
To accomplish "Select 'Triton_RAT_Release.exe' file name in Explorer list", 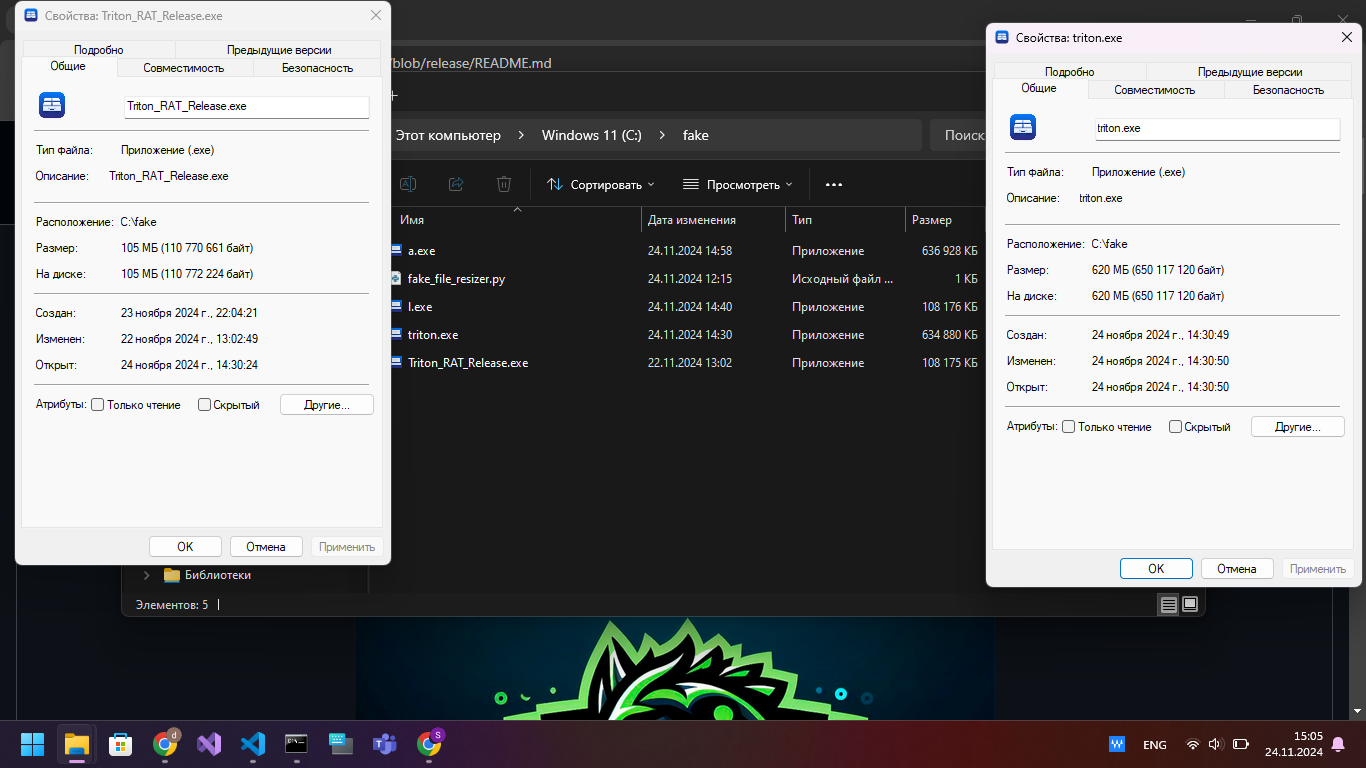I will click(x=468, y=363).
